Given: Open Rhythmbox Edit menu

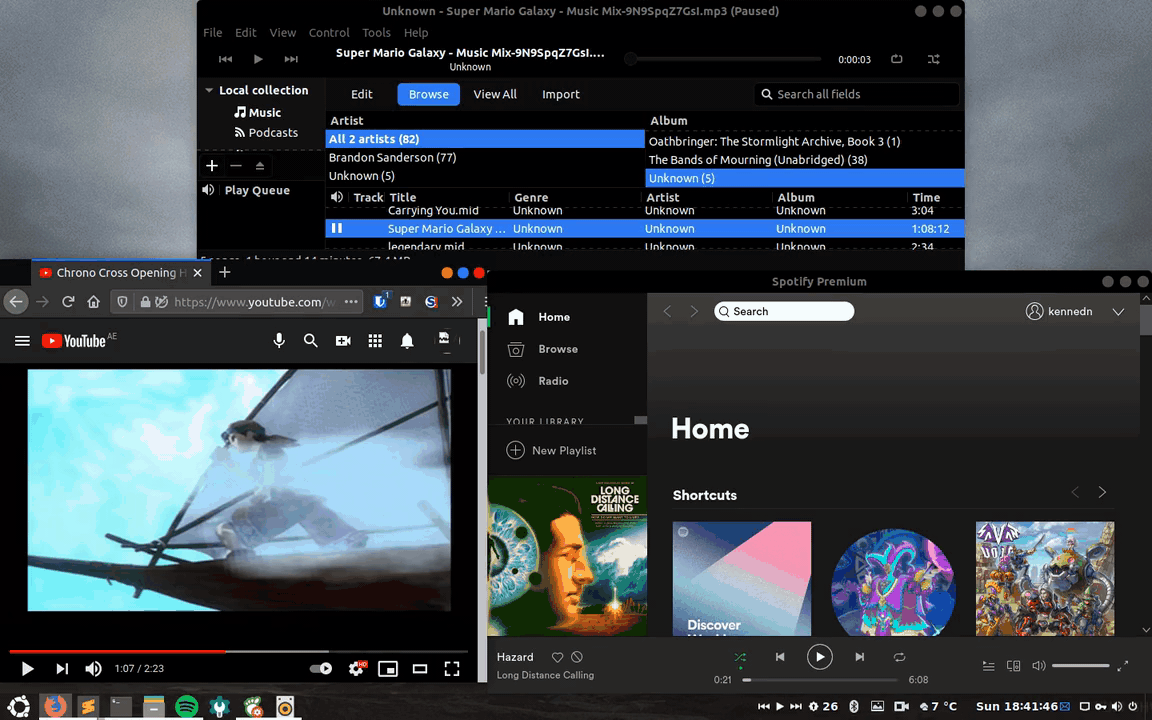Looking at the screenshot, I should click(x=245, y=32).
